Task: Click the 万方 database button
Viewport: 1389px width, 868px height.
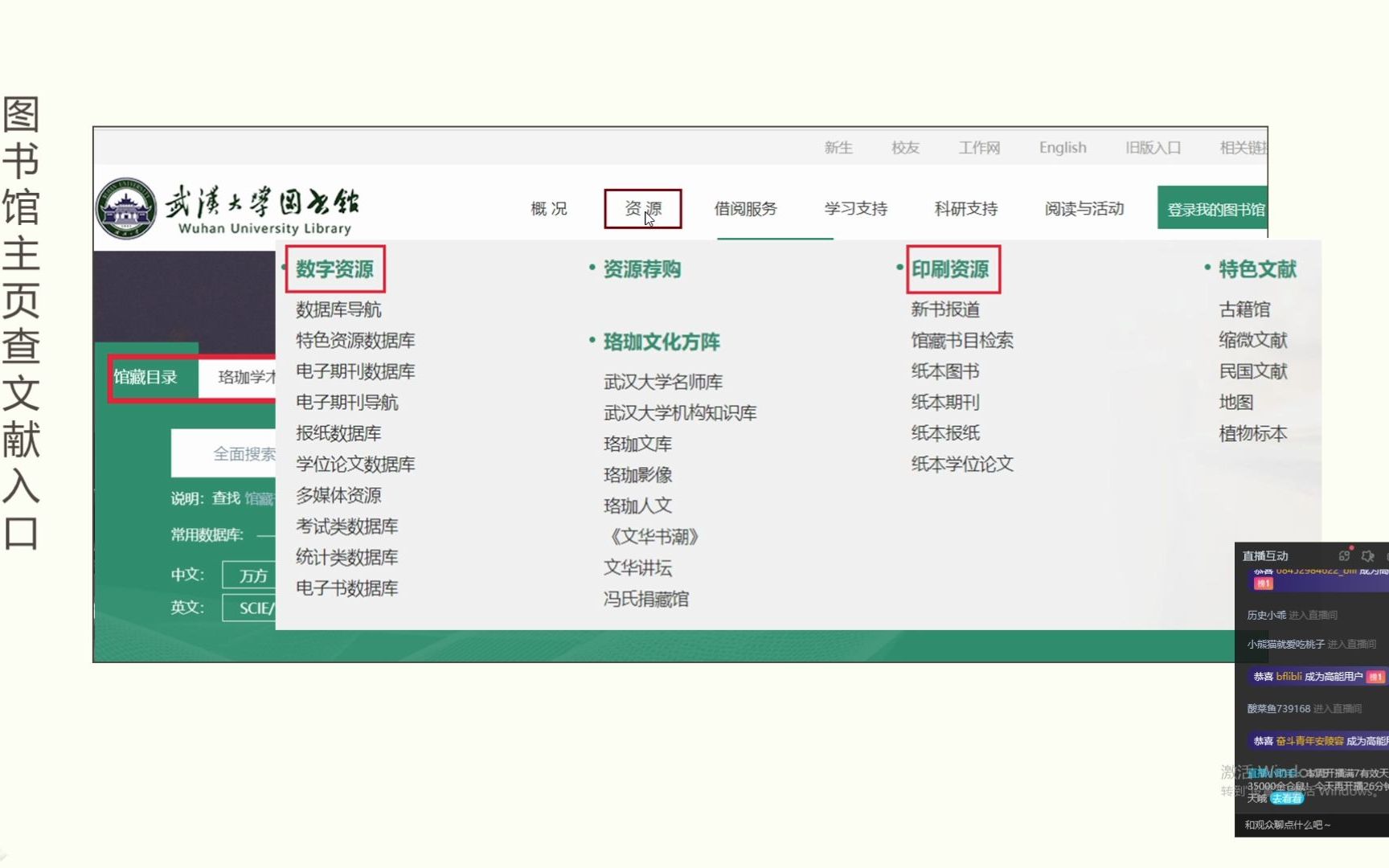Action: coord(250,575)
